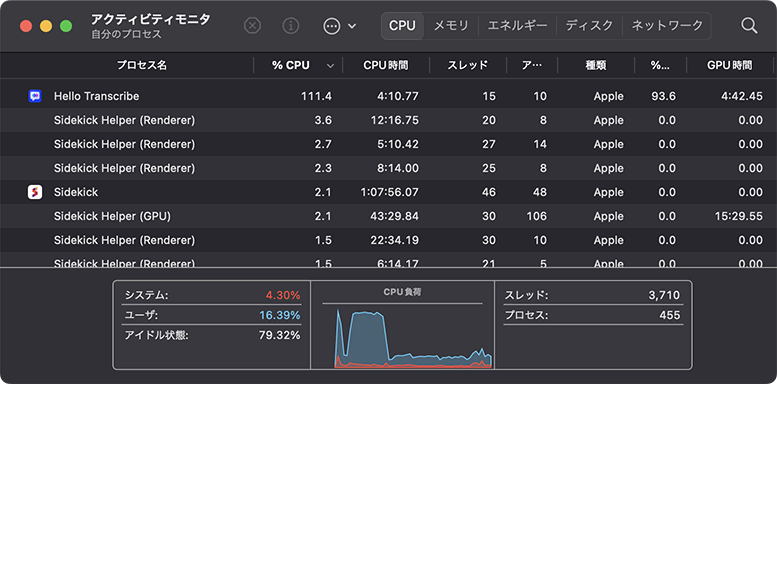Sort by 種類 column header
777x581 pixels.
(x=596, y=65)
